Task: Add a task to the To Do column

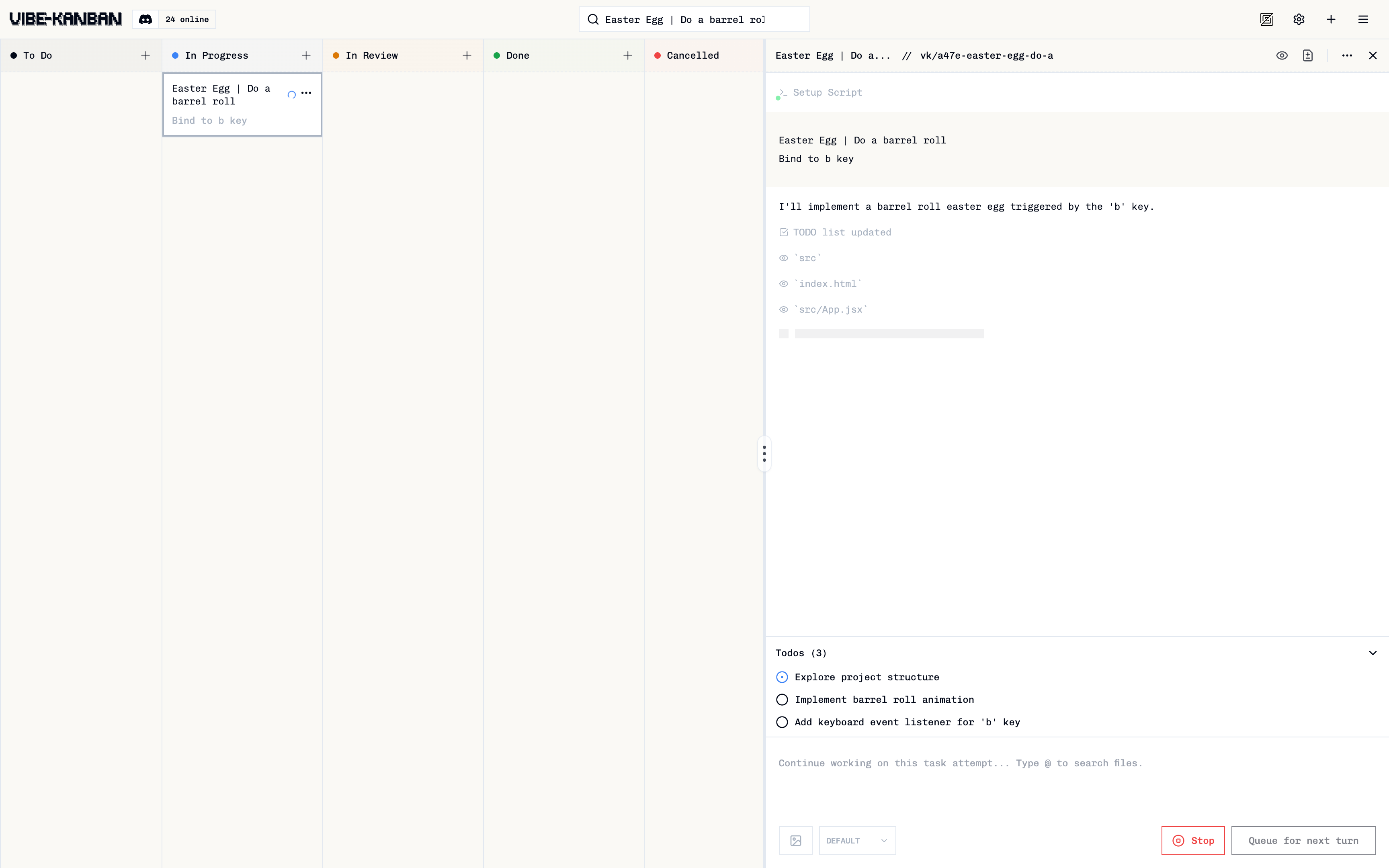Action: point(145,56)
